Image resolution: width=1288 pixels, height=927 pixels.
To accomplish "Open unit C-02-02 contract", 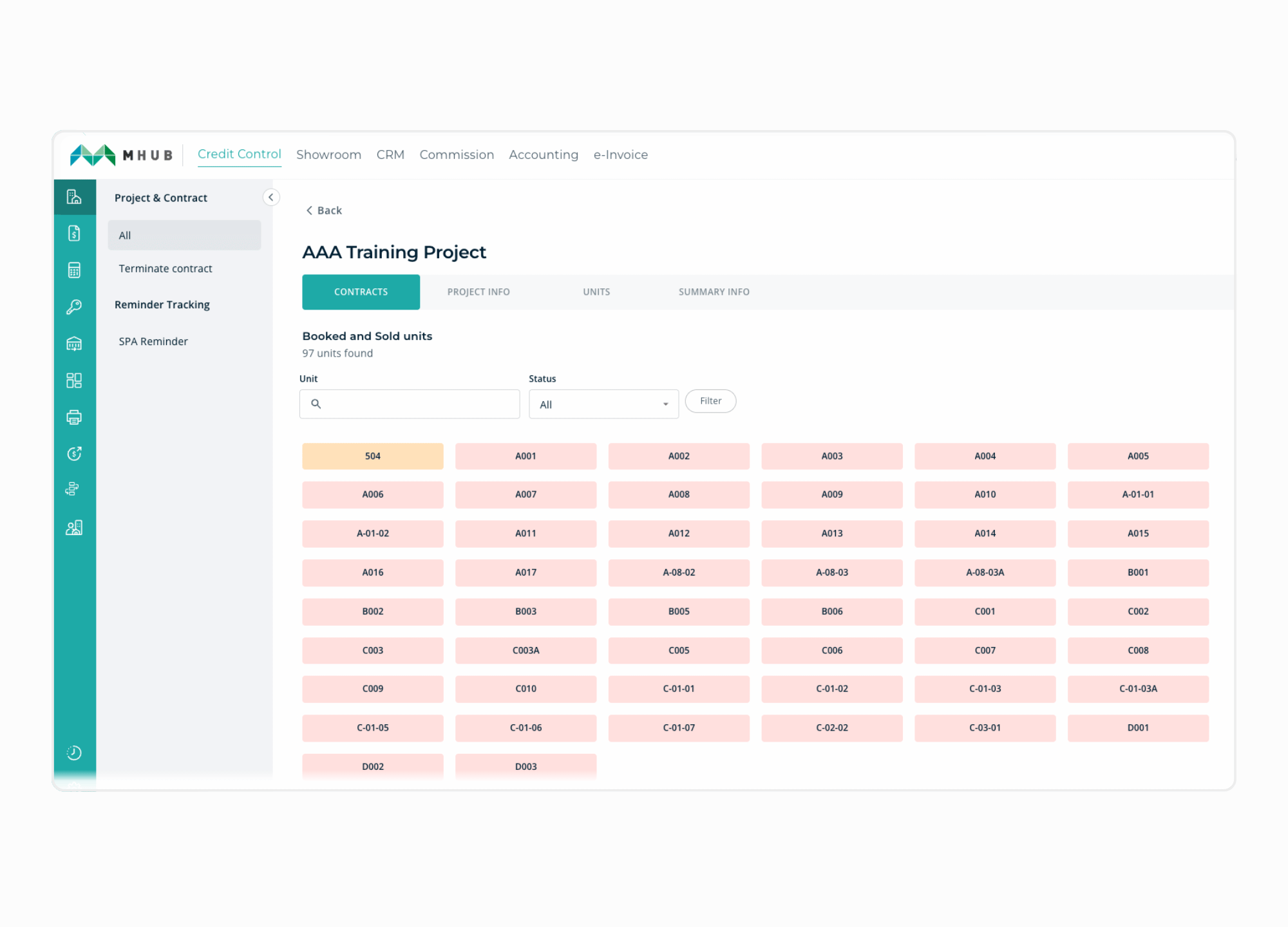I will (832, 728).
